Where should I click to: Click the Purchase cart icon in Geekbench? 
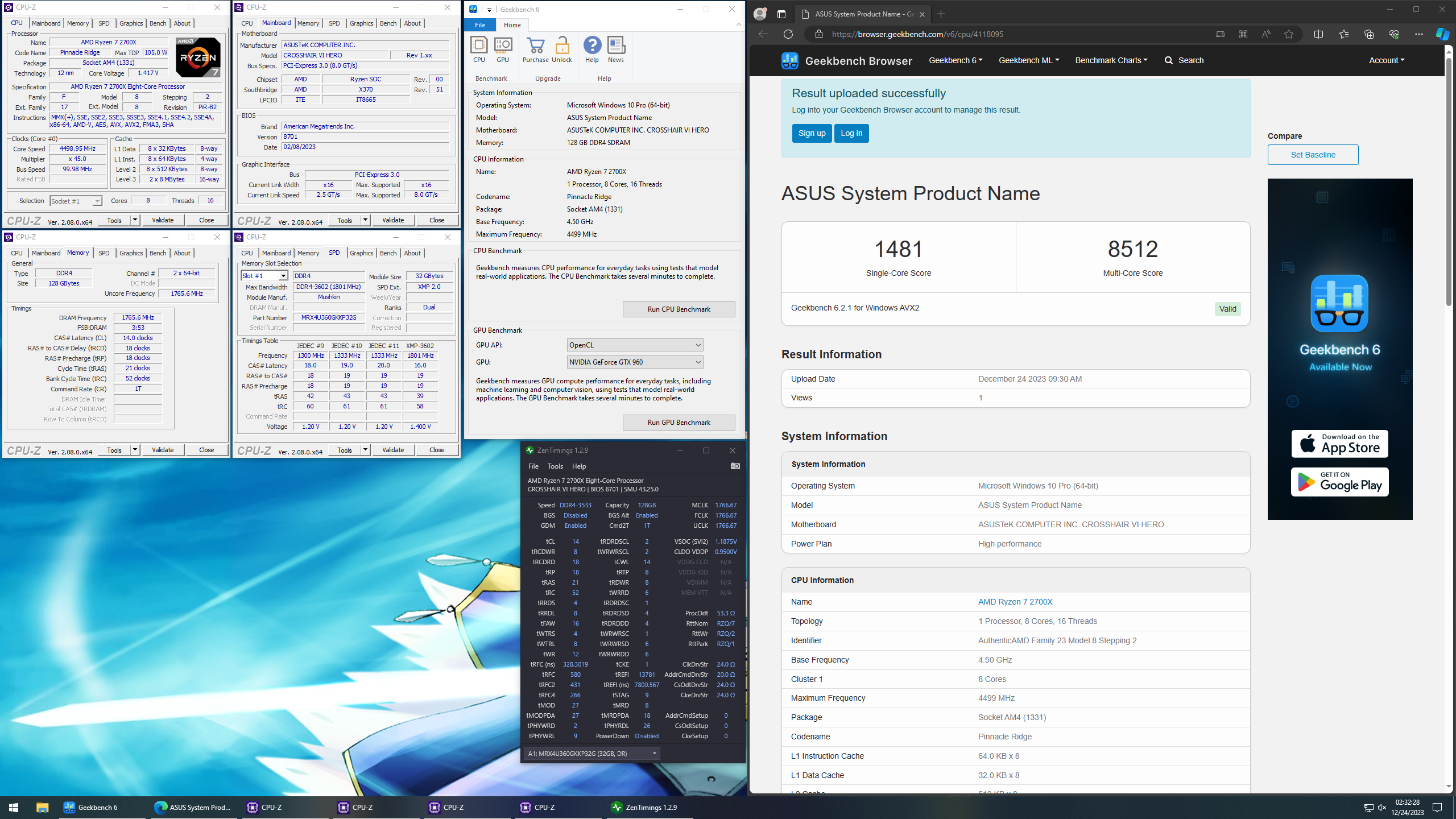[x=536, y=49]
